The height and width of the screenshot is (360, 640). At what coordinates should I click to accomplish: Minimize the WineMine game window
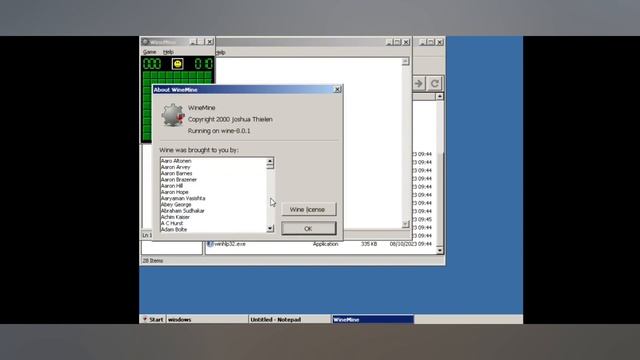tap(193, 42)
